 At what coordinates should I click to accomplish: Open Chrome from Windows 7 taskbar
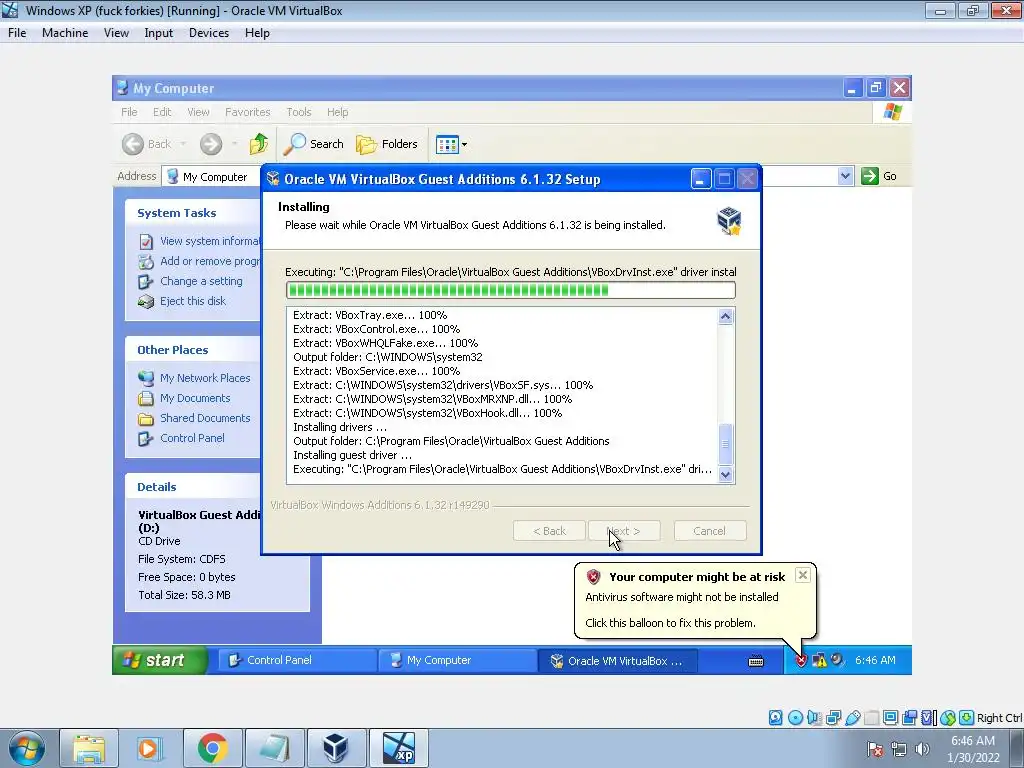point(212,748)
